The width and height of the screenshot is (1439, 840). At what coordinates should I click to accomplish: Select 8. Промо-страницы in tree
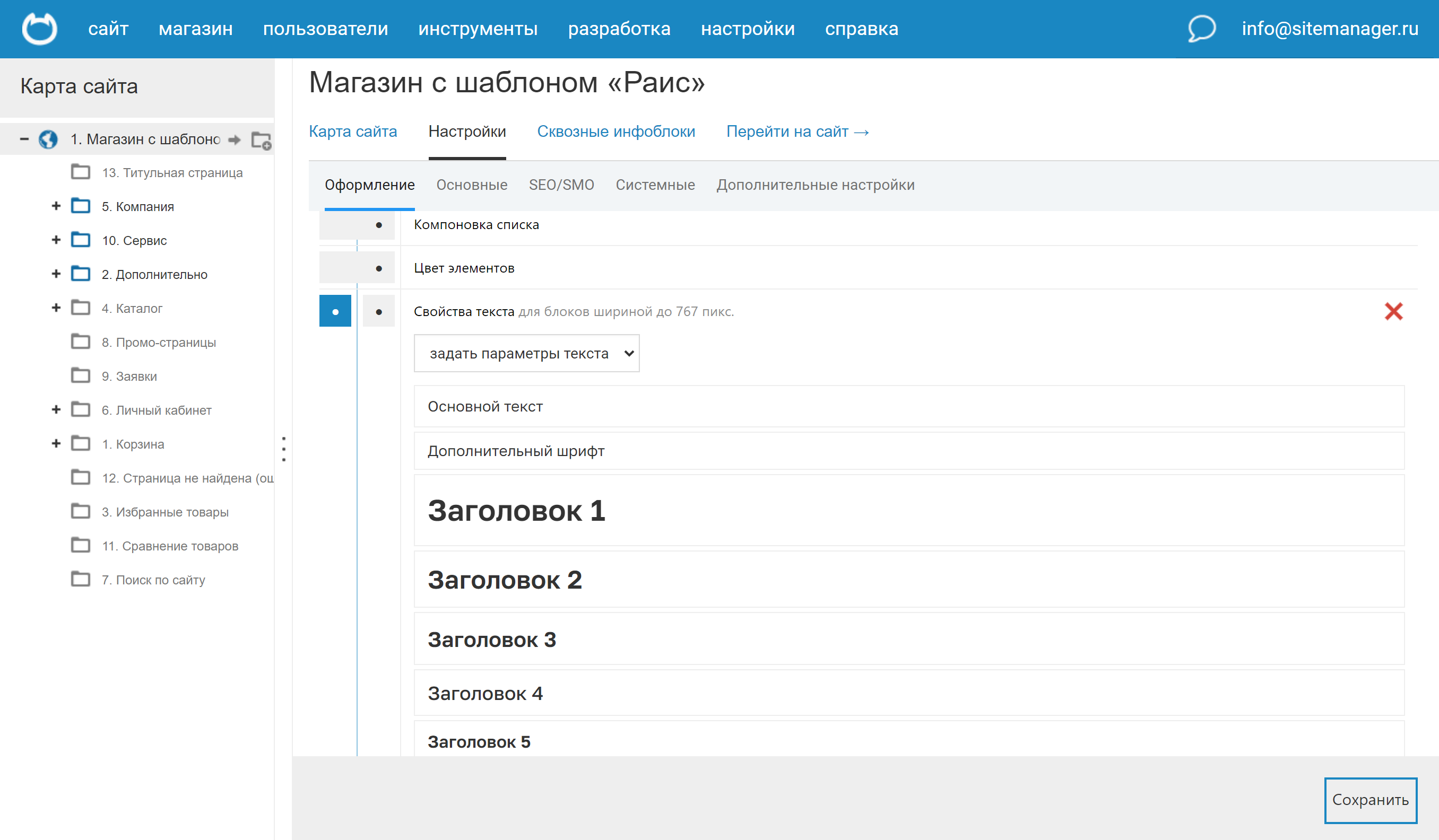[159, 343]
